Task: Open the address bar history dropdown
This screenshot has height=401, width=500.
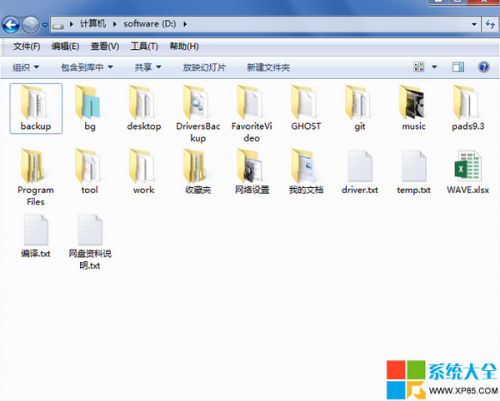Action: click(474, 24)
